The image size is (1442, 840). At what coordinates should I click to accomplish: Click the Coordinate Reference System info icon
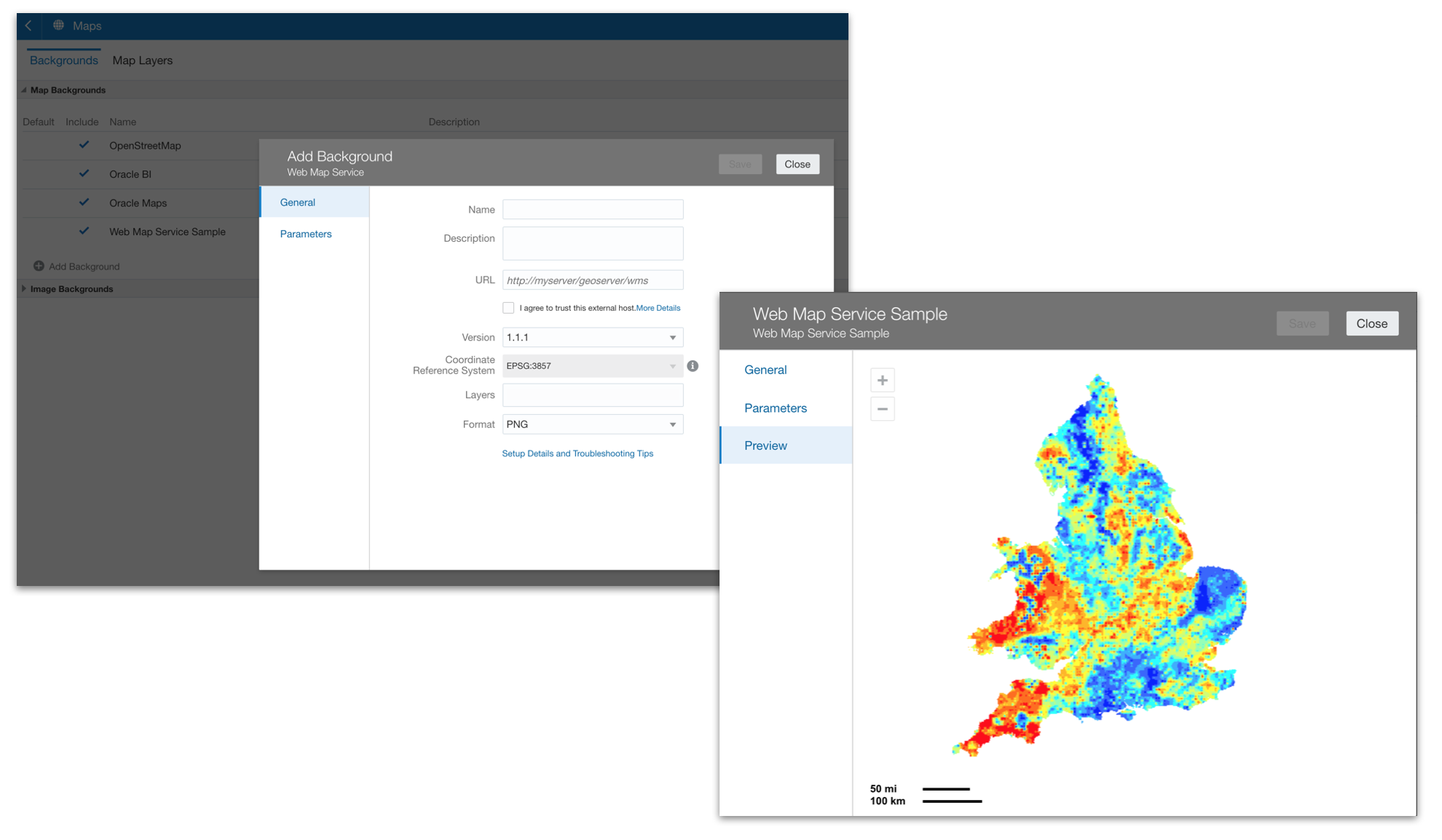pos(693,366)
